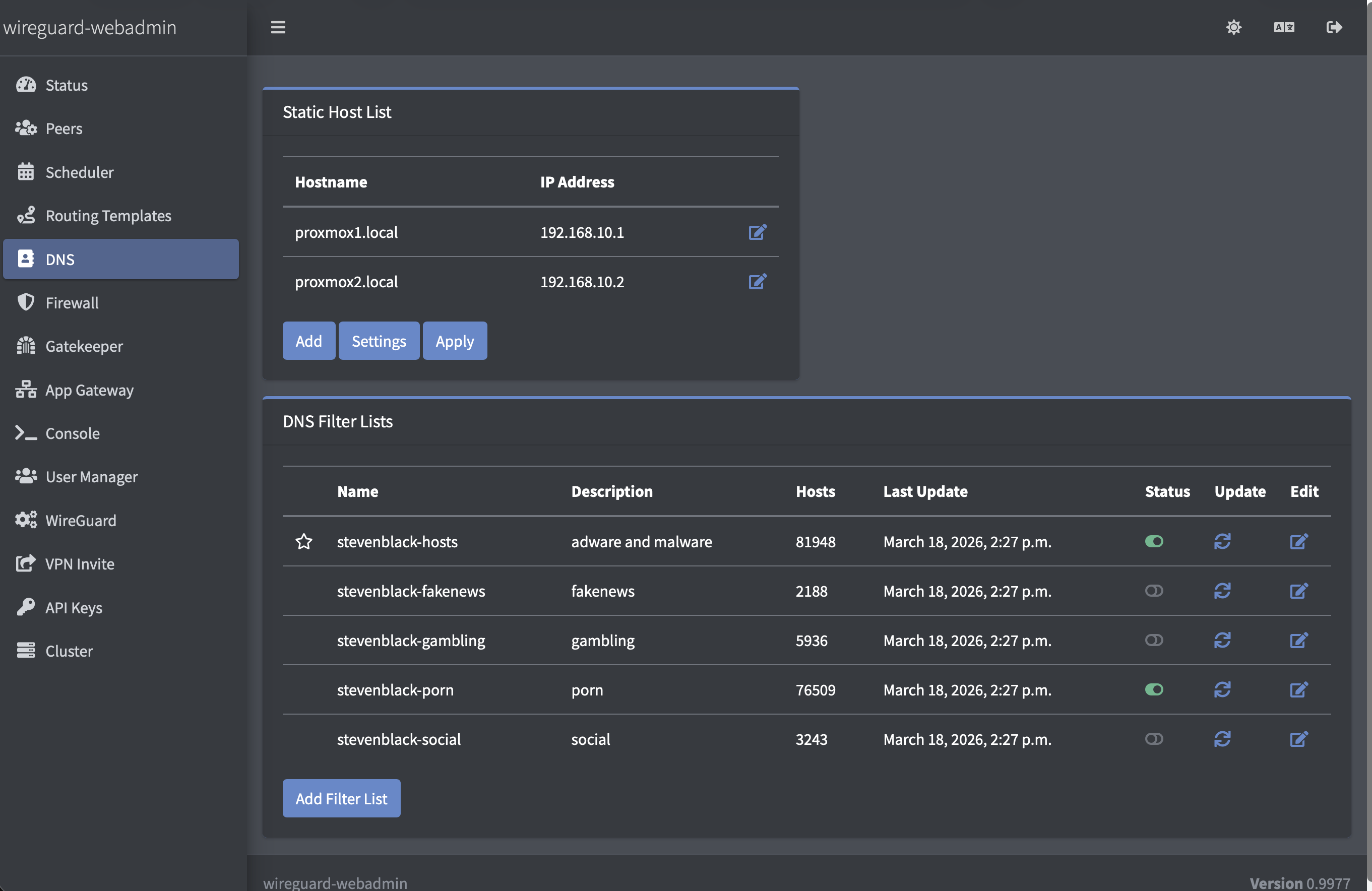Edit the proxmox1.local host entry
This screenshot has height=891, width=1372.
(x=758, y=232)
